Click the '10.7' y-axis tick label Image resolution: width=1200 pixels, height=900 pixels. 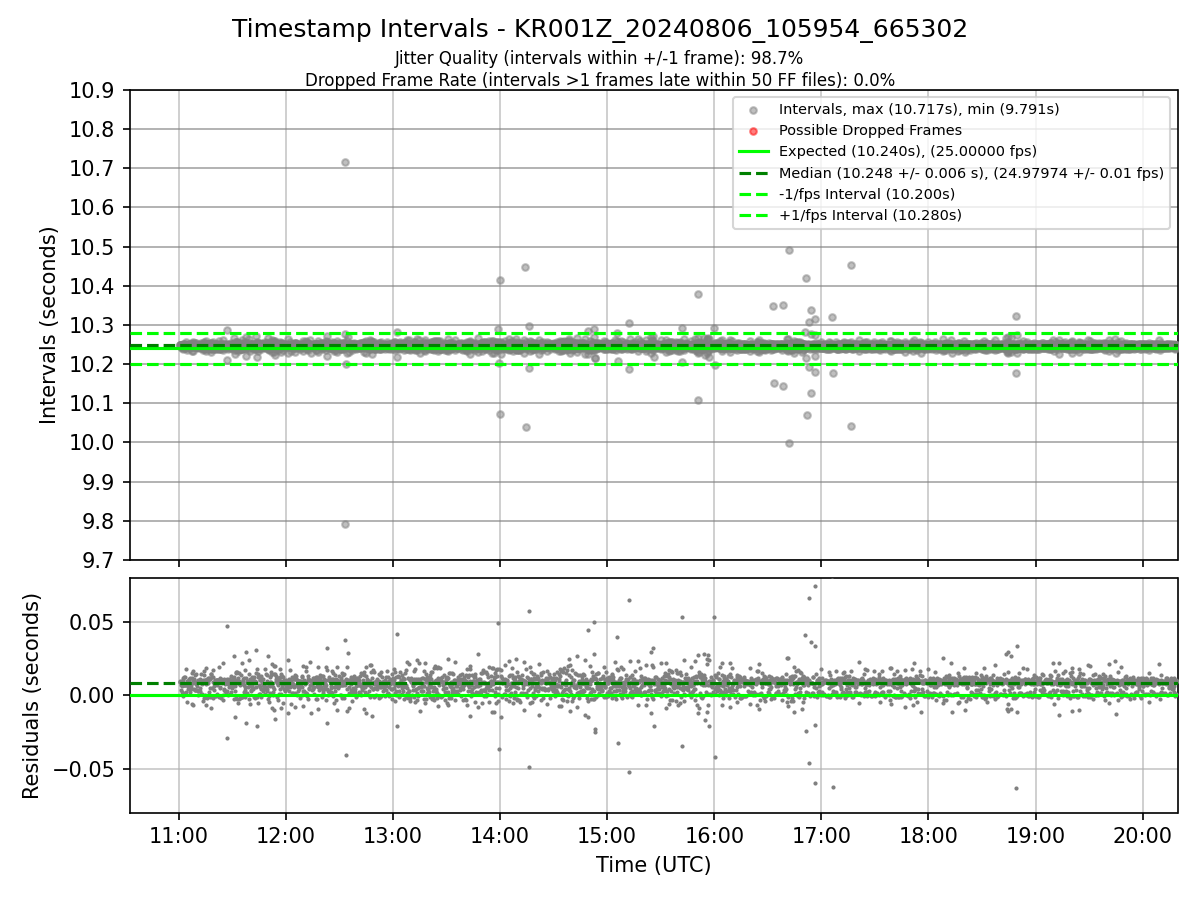pyautogui.click(x=94, y=169)
